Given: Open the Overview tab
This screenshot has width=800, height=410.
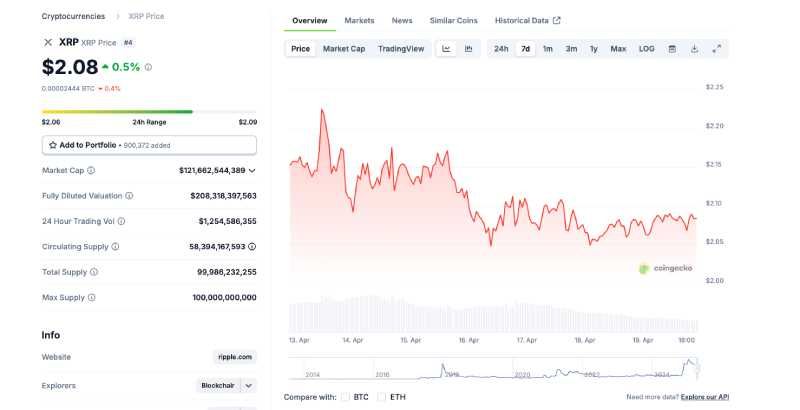Looking at the screenshot, I should point(310,20).
